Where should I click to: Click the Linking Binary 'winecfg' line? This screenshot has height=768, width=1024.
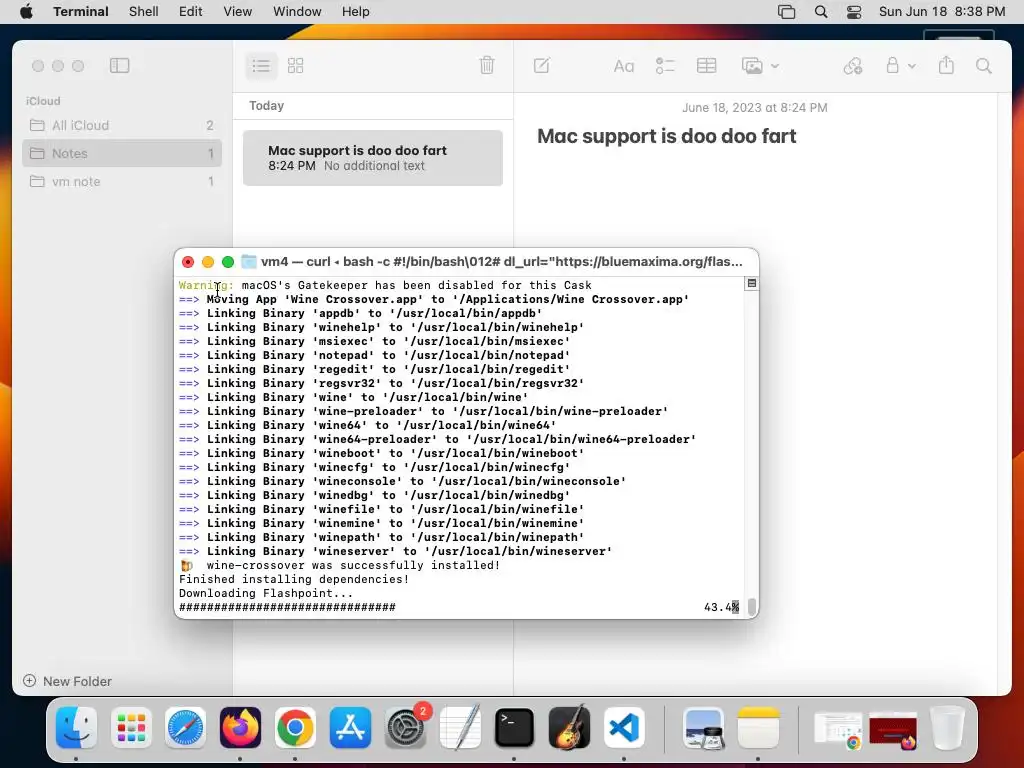click(x=375, y=468)
